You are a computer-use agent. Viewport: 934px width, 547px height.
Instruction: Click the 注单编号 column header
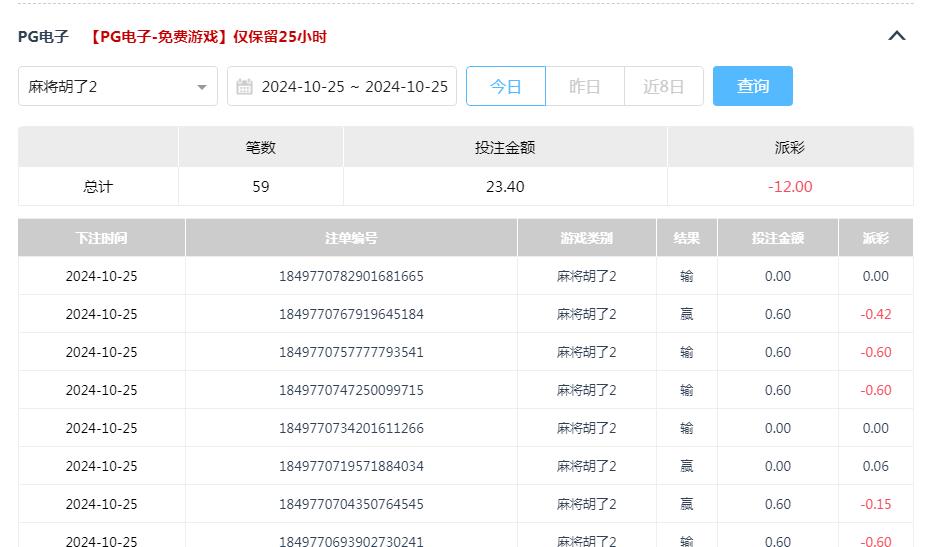click(351, 238)
